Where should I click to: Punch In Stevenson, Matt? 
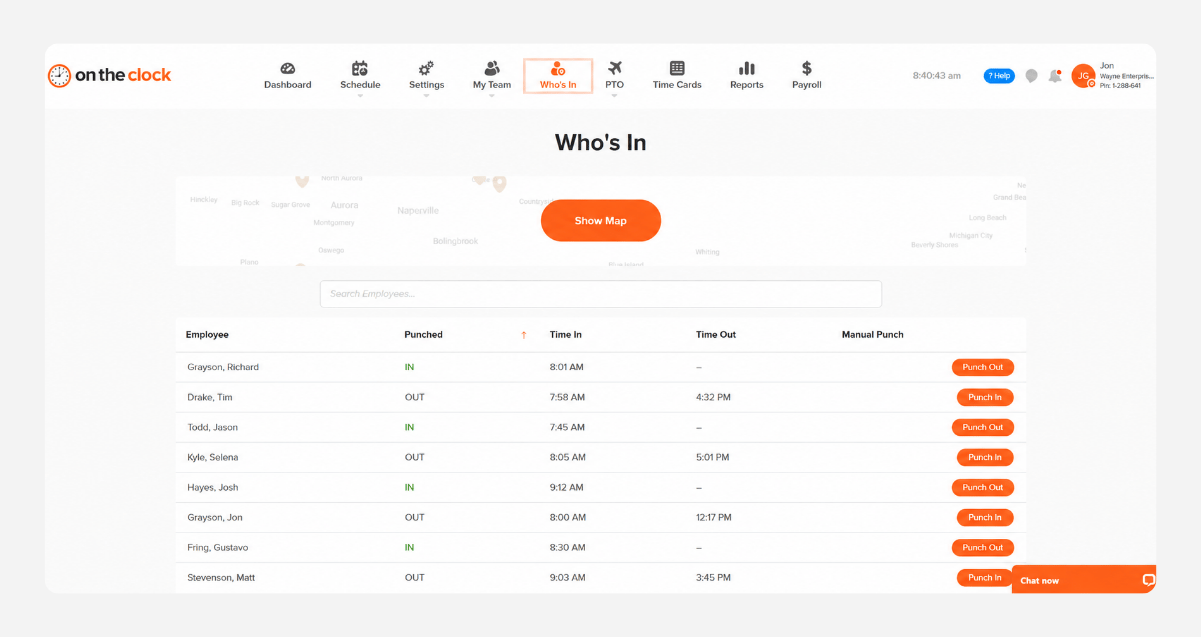click(985, 577)
